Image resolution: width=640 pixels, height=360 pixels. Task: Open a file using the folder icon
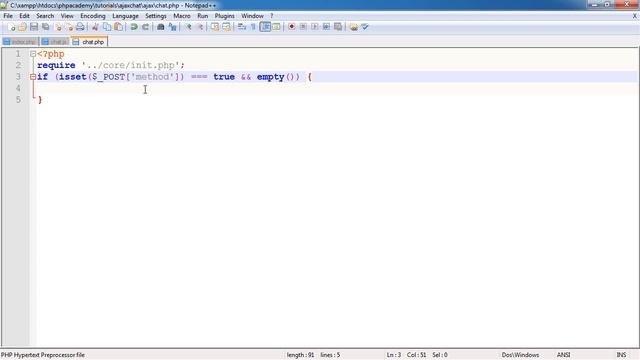point(22,27)
